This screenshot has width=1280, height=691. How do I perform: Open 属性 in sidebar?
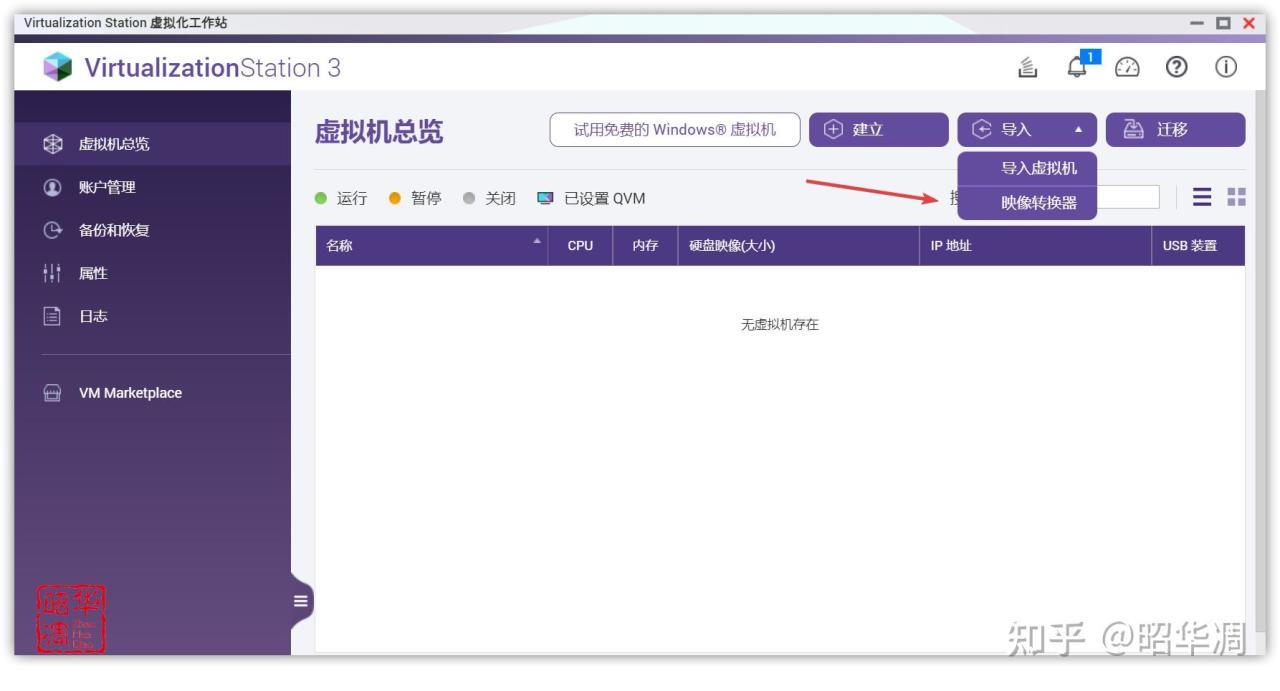152,273
